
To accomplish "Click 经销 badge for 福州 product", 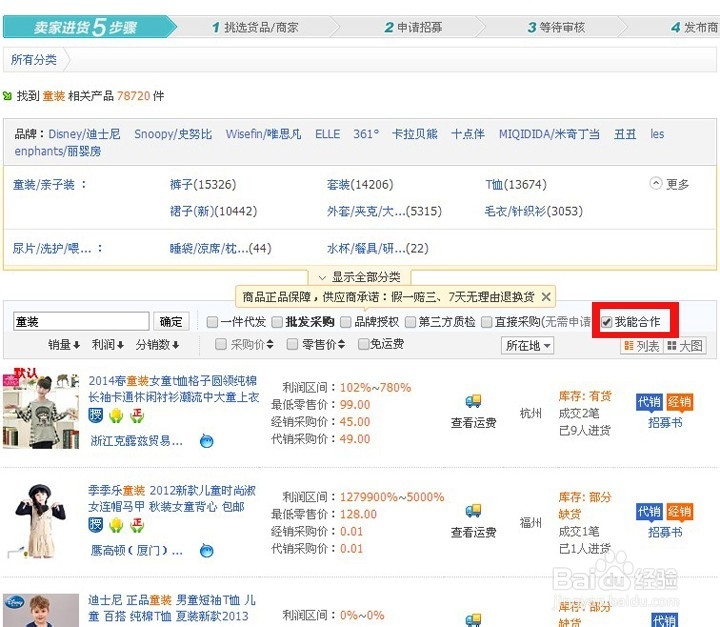I will [x=680, y=512].
